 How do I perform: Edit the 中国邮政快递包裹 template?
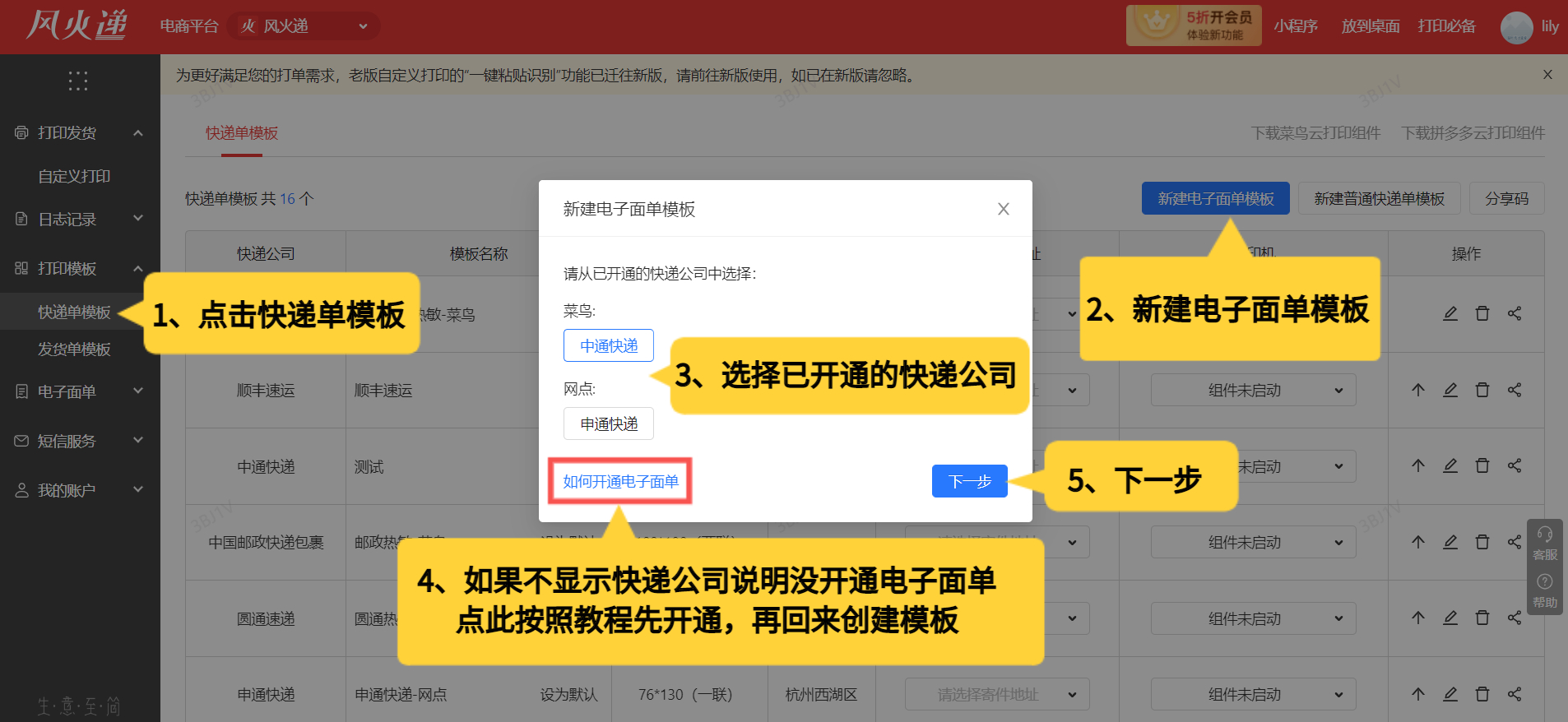pos(1450,542)
